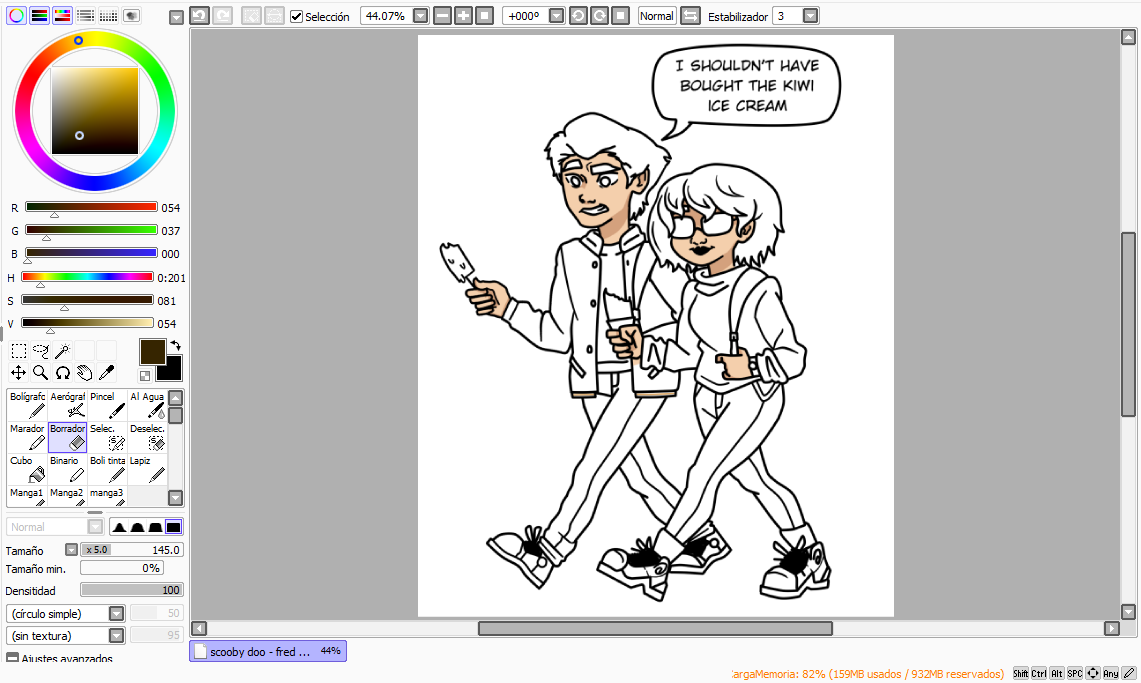Screen dimensions: 1141x683
Task: Click the redo button
Action: point(223,15)
